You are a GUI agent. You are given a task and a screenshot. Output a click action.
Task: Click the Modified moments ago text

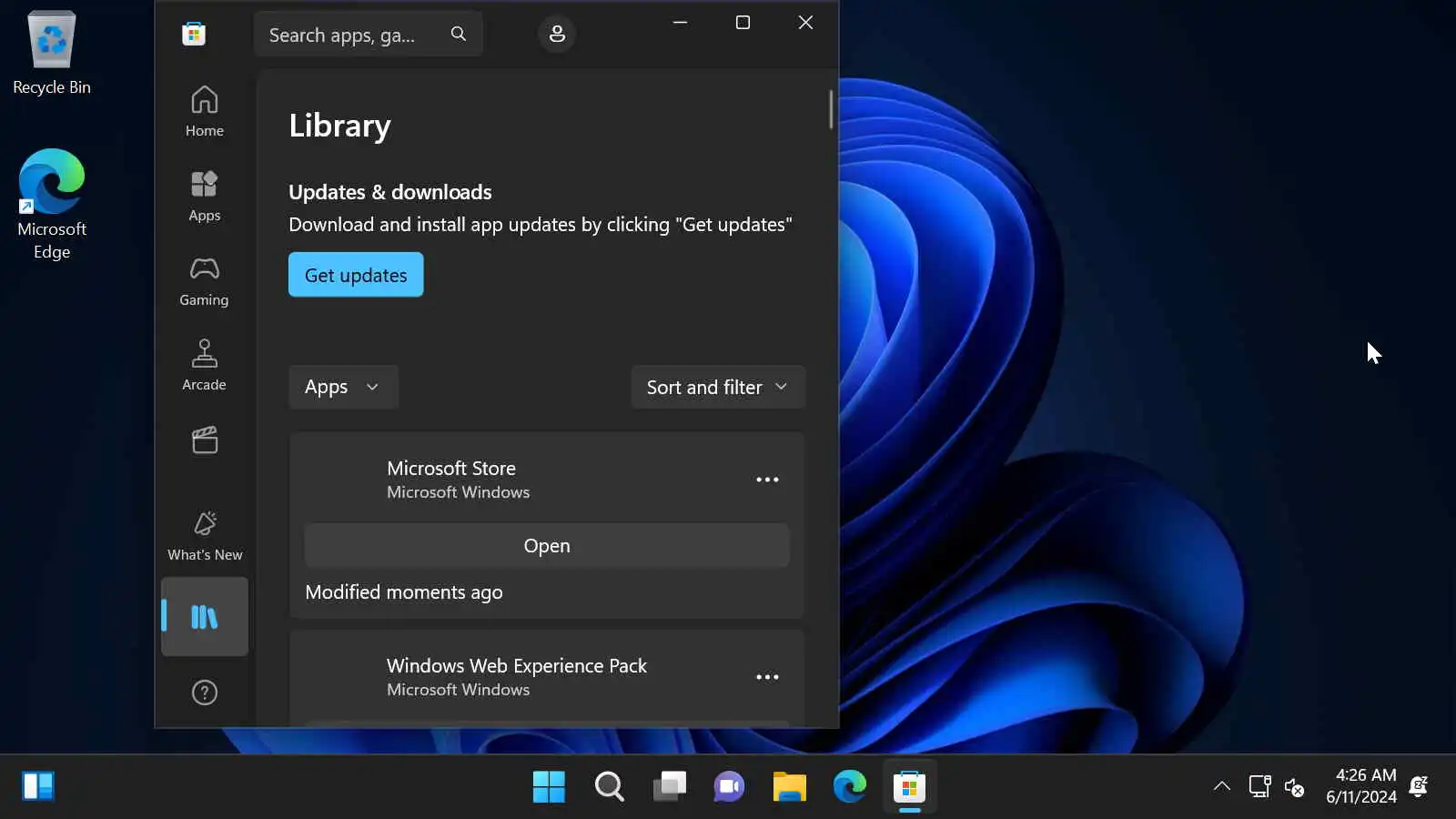coord(404,592)
